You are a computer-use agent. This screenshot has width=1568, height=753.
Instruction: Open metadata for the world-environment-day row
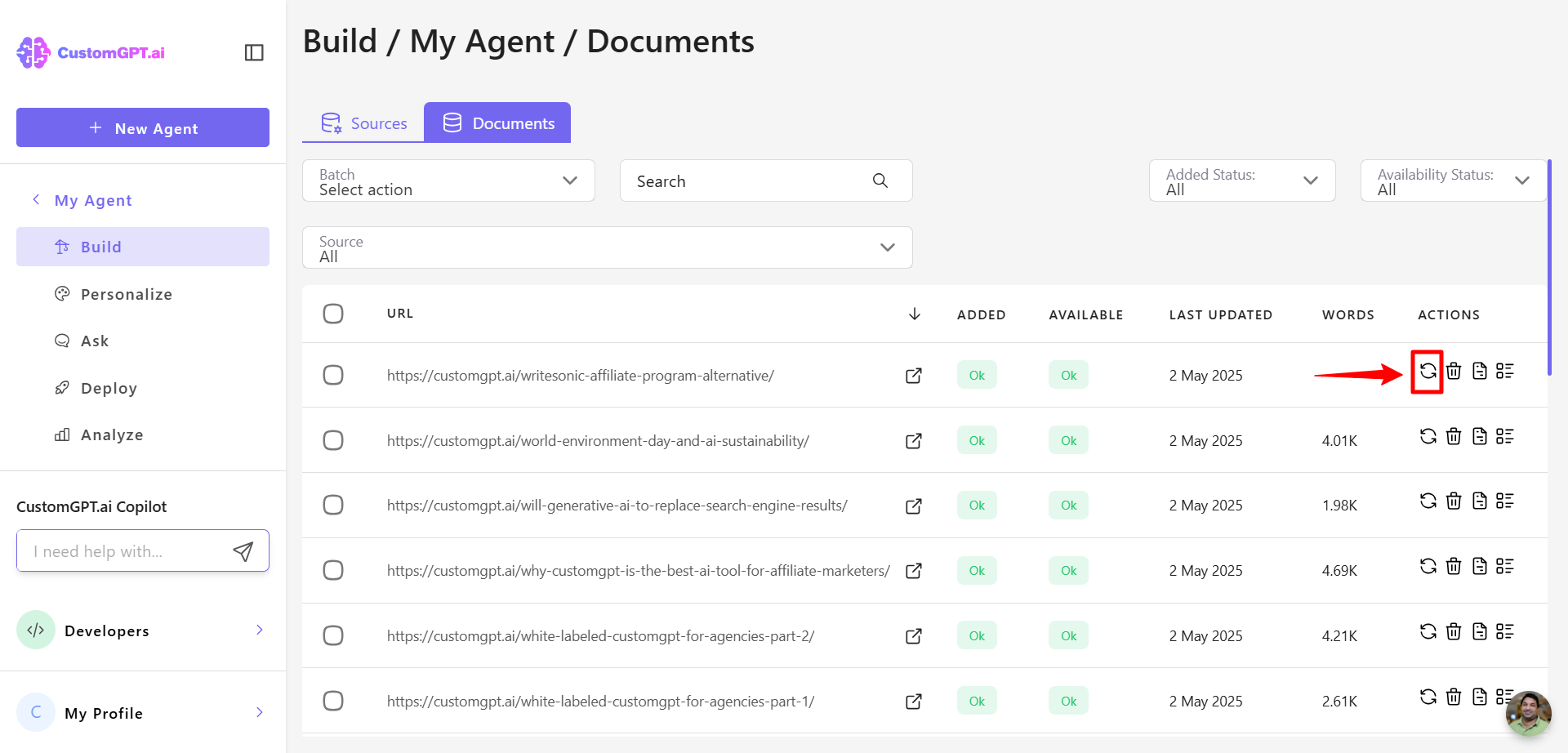click(1505, 436)
